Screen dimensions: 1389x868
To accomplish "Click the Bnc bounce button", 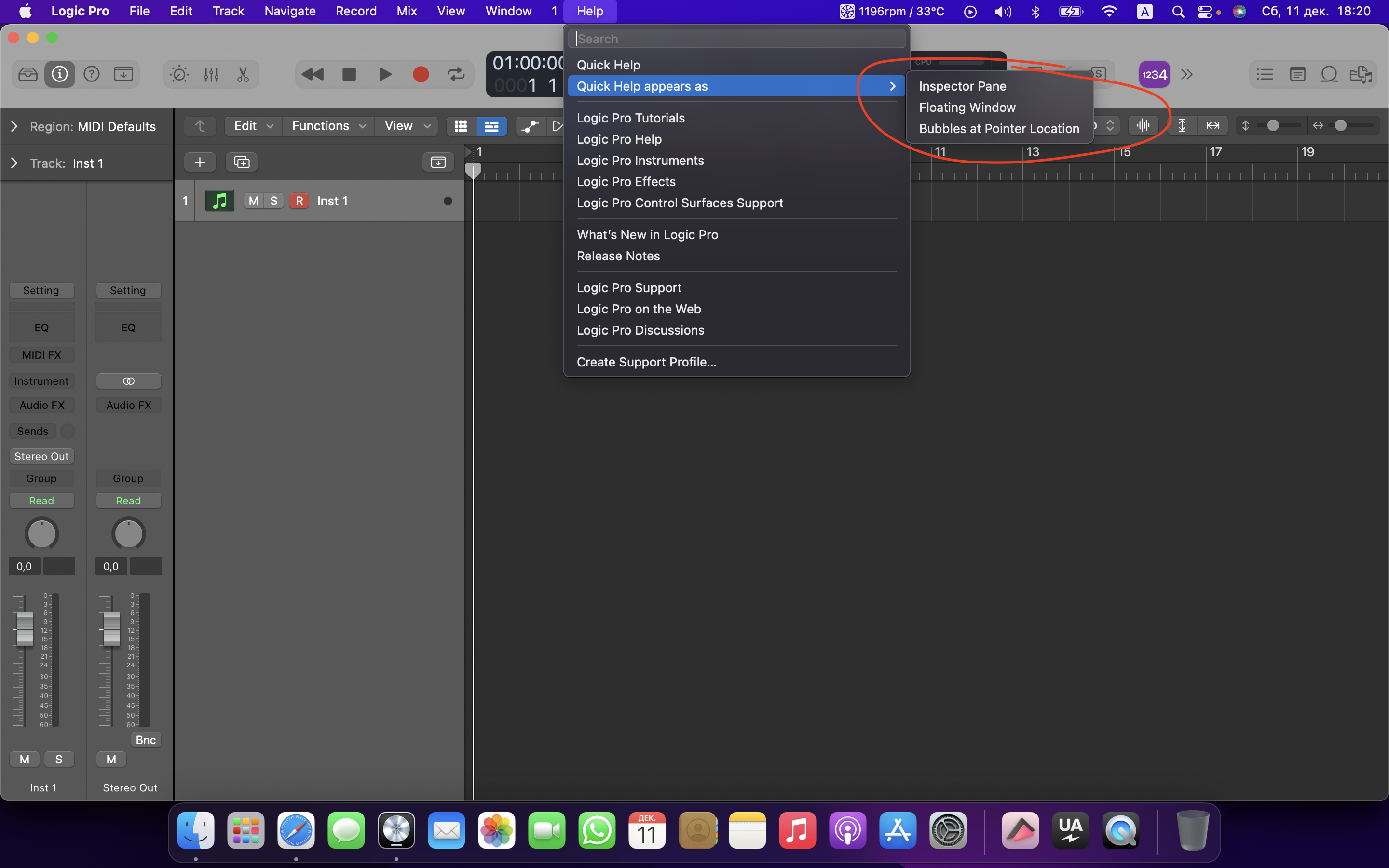I will tap(146, 740).
